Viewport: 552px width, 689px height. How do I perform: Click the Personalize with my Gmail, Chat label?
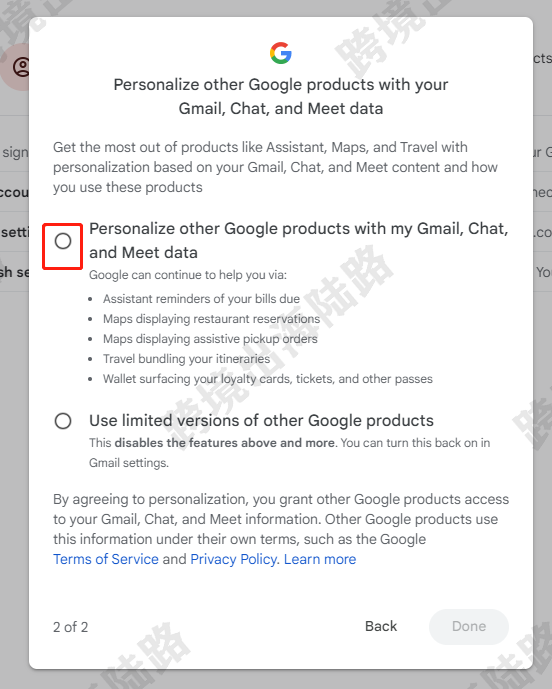coord(299,240)
